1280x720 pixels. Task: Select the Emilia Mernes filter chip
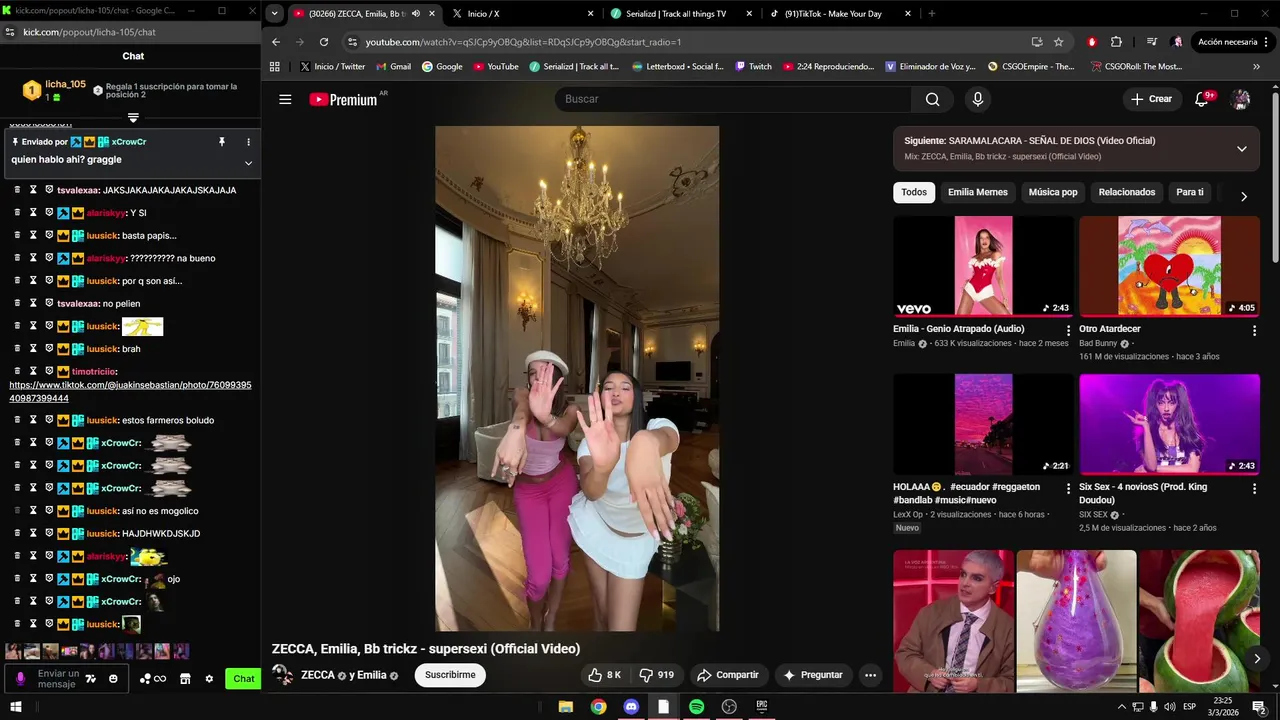point(978,192)
